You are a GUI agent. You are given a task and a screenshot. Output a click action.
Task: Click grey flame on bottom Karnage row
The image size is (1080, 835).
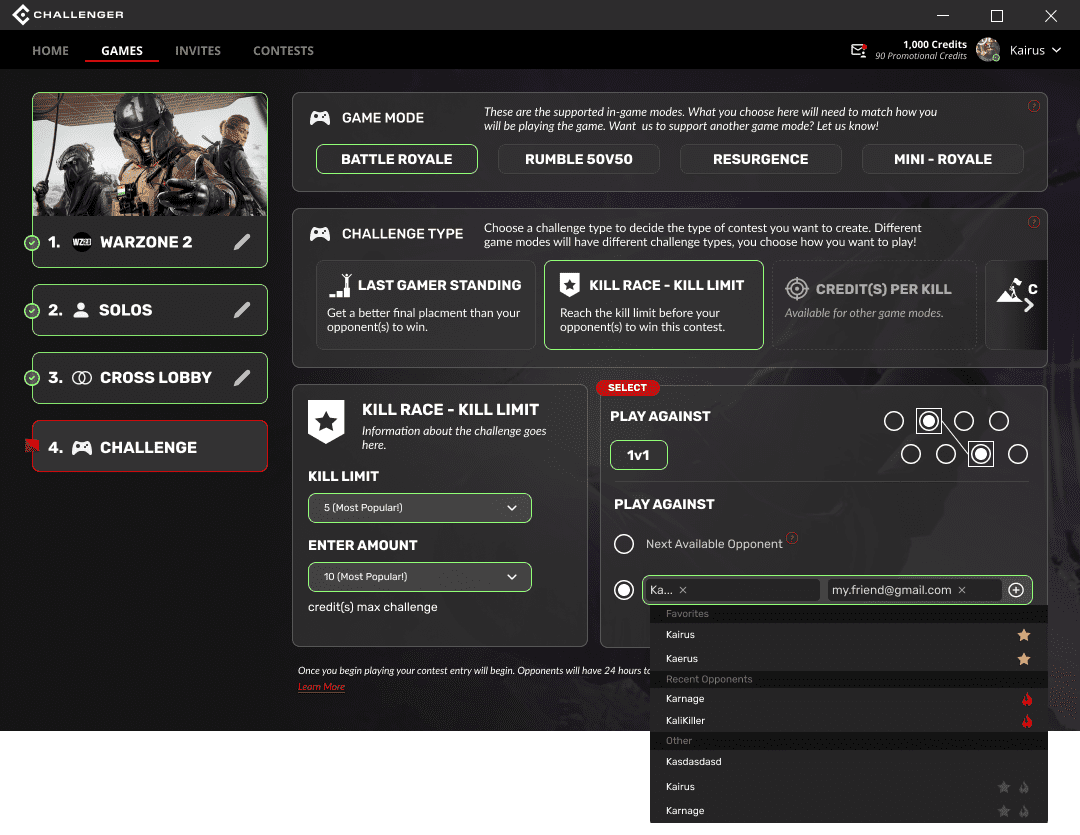coord(1024,812)
